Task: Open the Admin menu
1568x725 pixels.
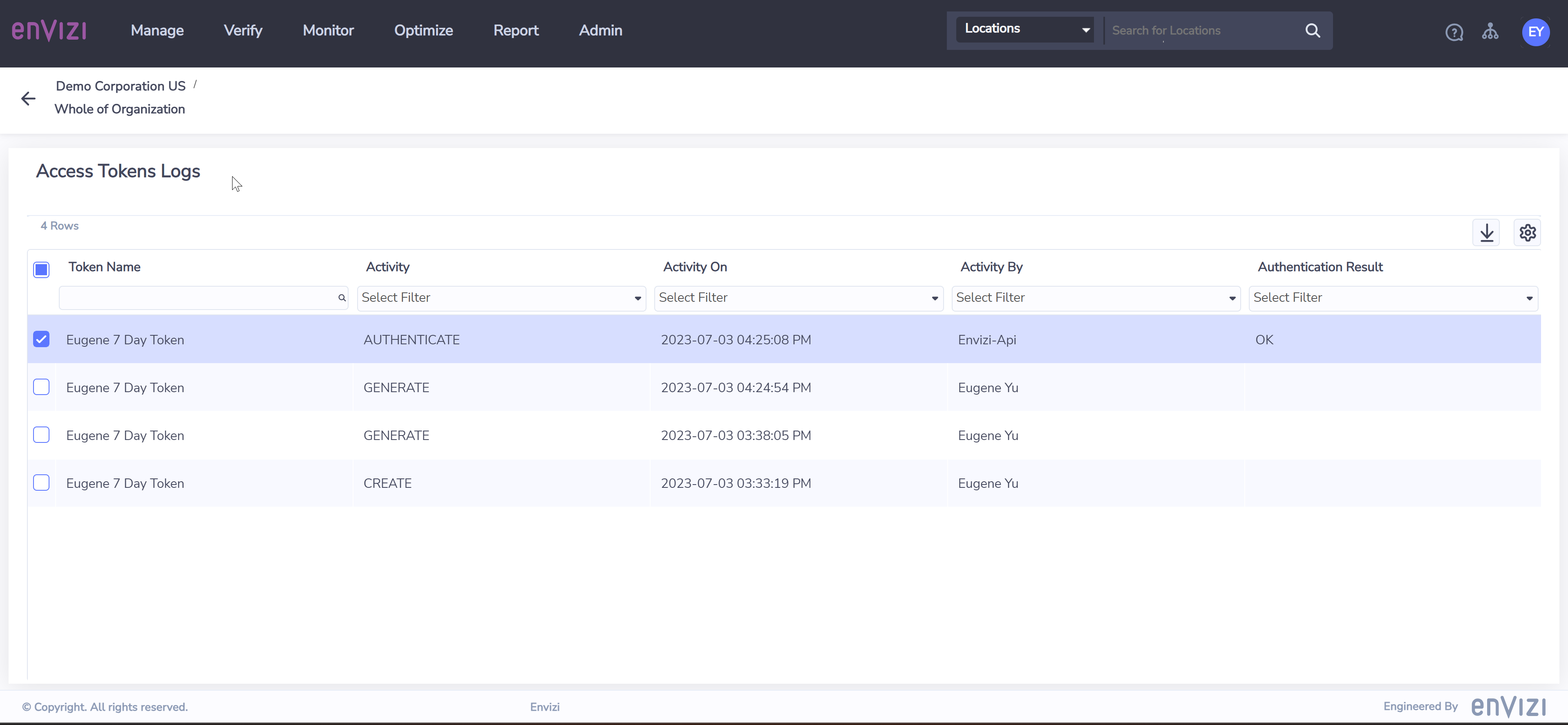Action: tap(600, 30)
